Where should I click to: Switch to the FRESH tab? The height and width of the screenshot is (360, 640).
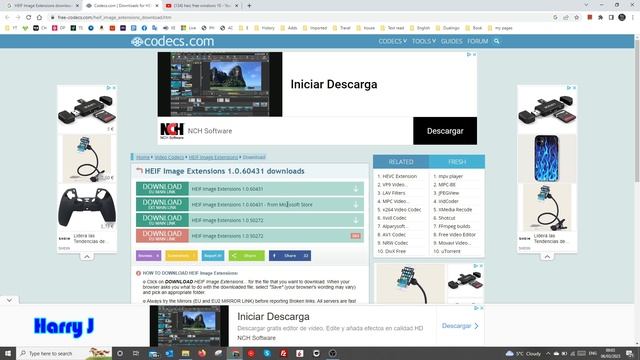[x=457, y=162]
